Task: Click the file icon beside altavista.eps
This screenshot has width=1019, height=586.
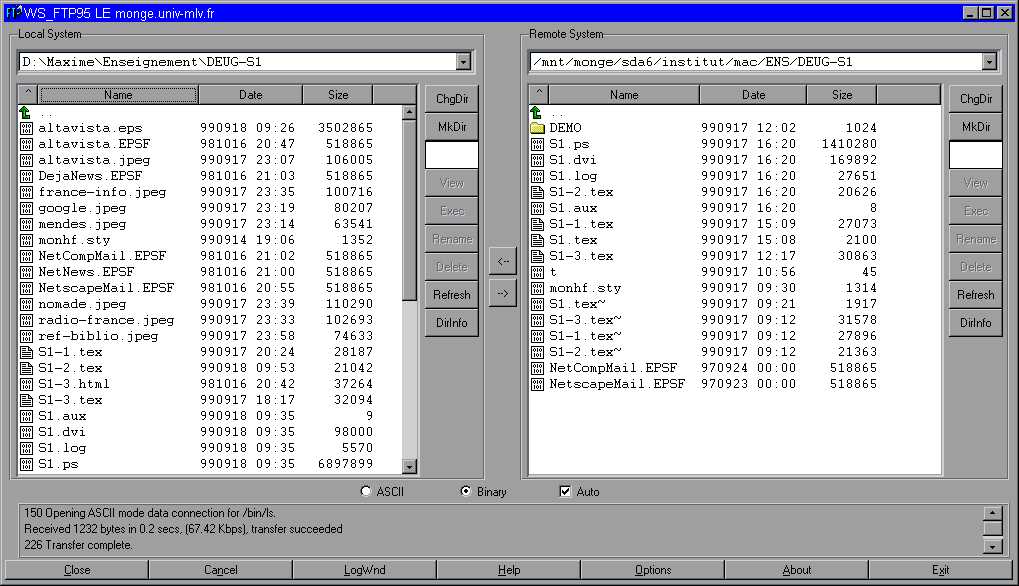Action: pyautogui.click(x=26, y=128)
